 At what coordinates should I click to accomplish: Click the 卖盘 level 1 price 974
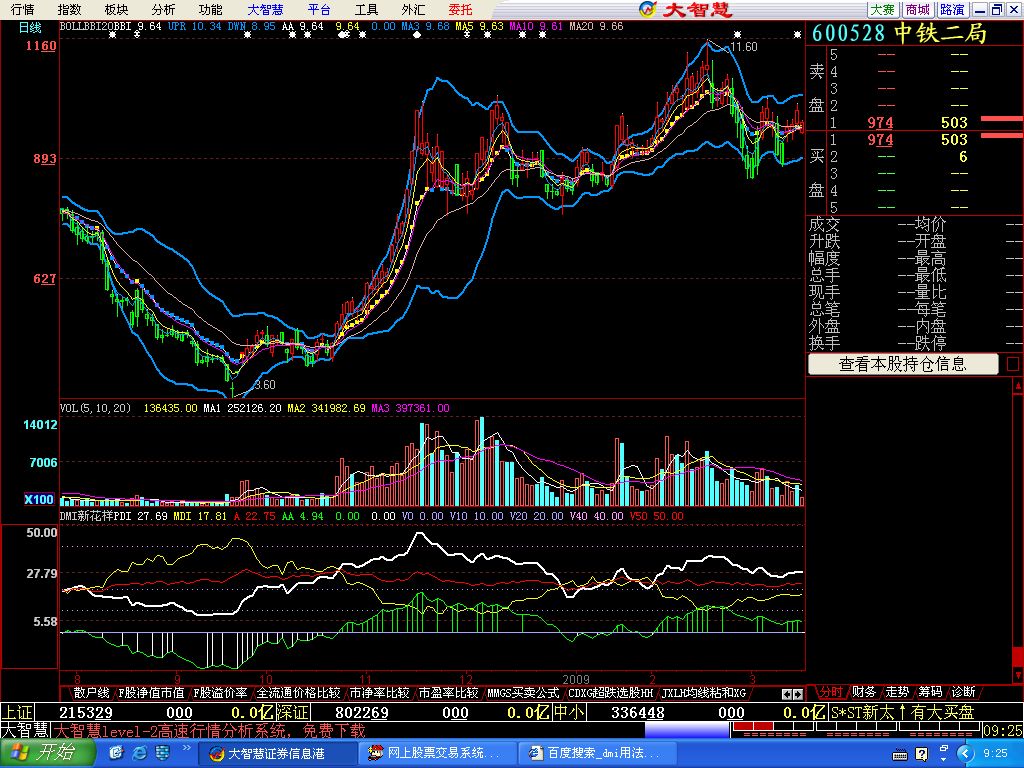880,123
